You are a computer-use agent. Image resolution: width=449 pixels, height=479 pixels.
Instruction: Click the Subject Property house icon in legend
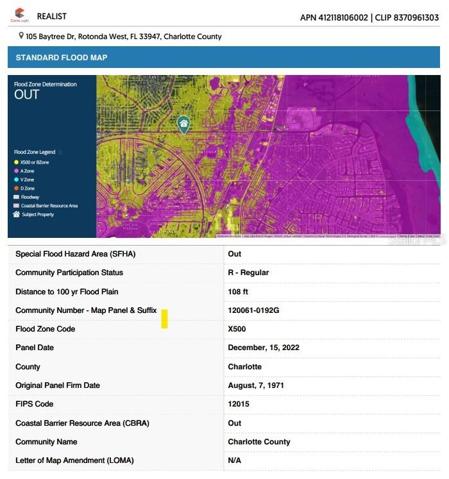16,214
